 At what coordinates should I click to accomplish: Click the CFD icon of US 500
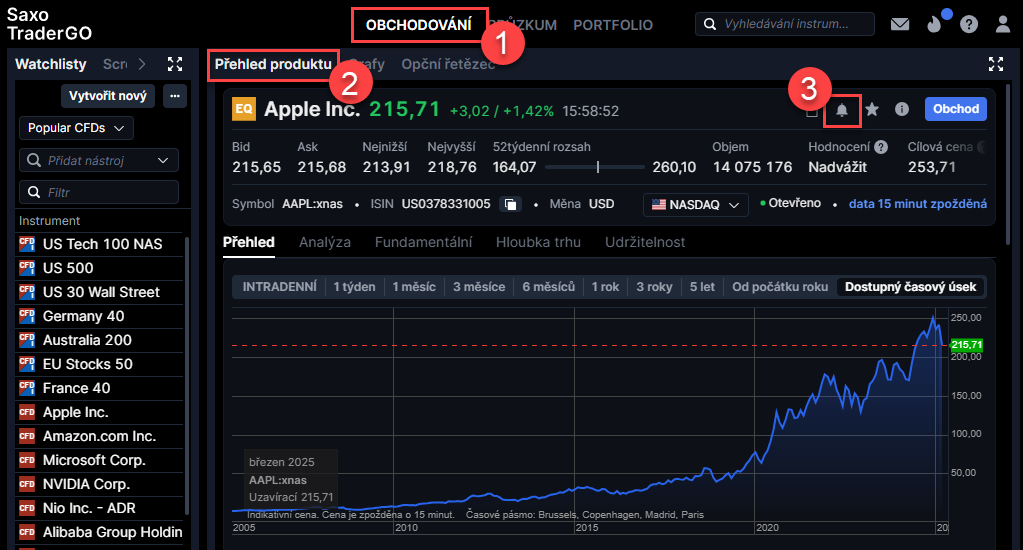click(x=27, y=267)
